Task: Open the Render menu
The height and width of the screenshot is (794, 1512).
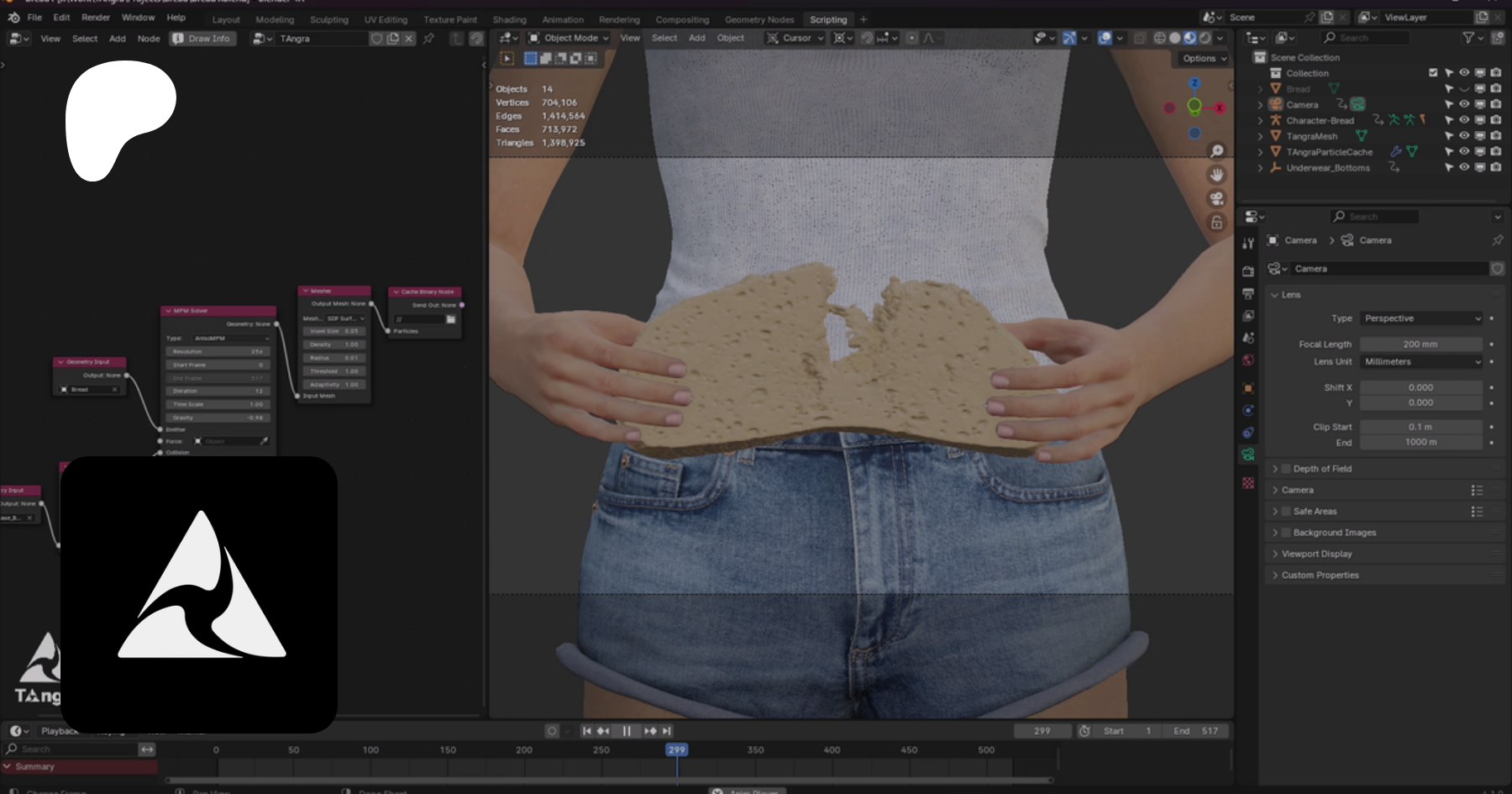Action: pyautogui.click(x=96, y=18)
